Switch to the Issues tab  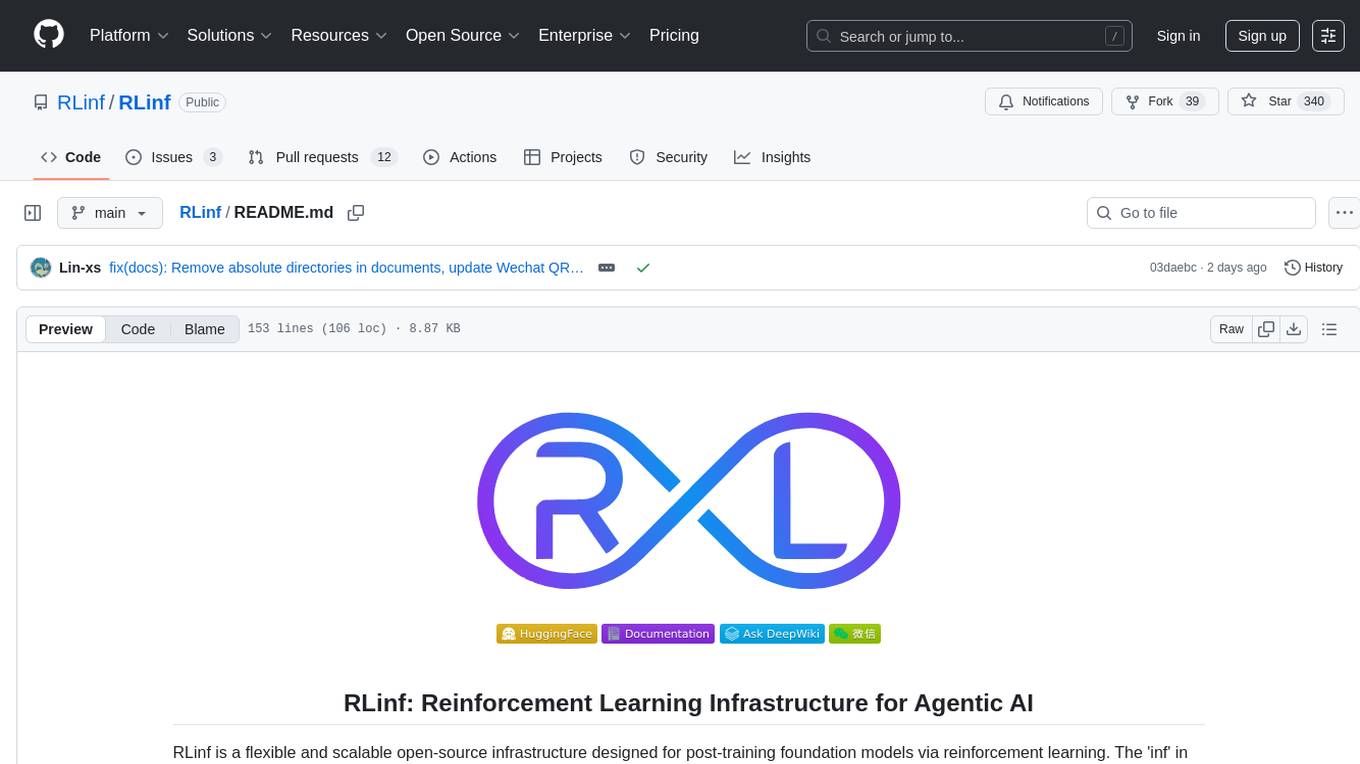click(173, 157)
